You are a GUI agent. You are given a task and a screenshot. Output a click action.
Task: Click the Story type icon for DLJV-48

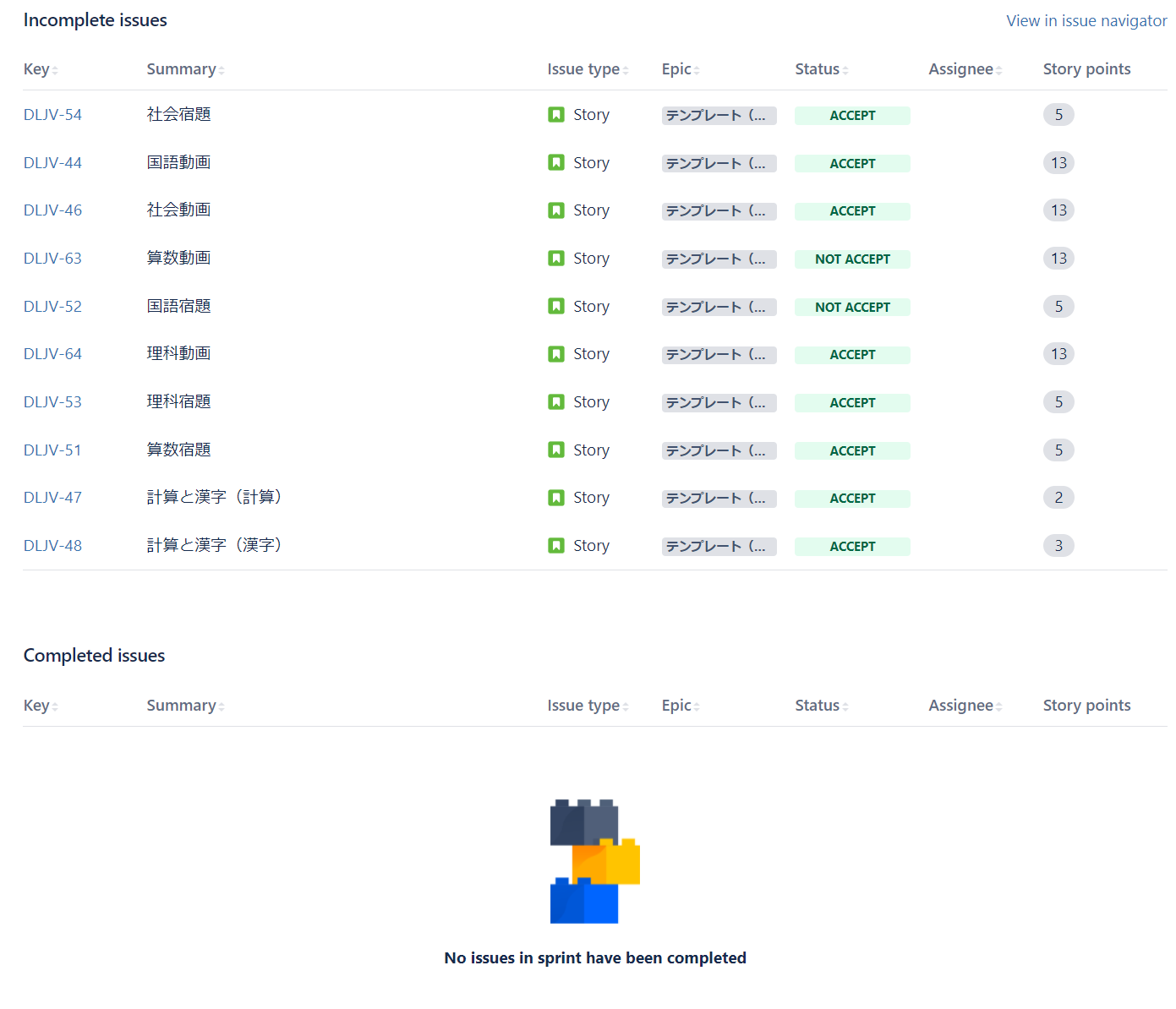click(555, 546)
